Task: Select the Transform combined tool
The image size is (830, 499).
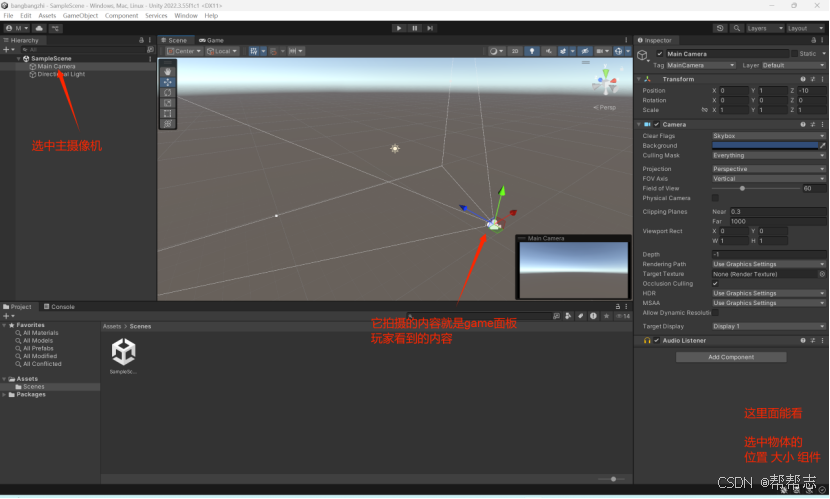Action: (x=168, y=124)
